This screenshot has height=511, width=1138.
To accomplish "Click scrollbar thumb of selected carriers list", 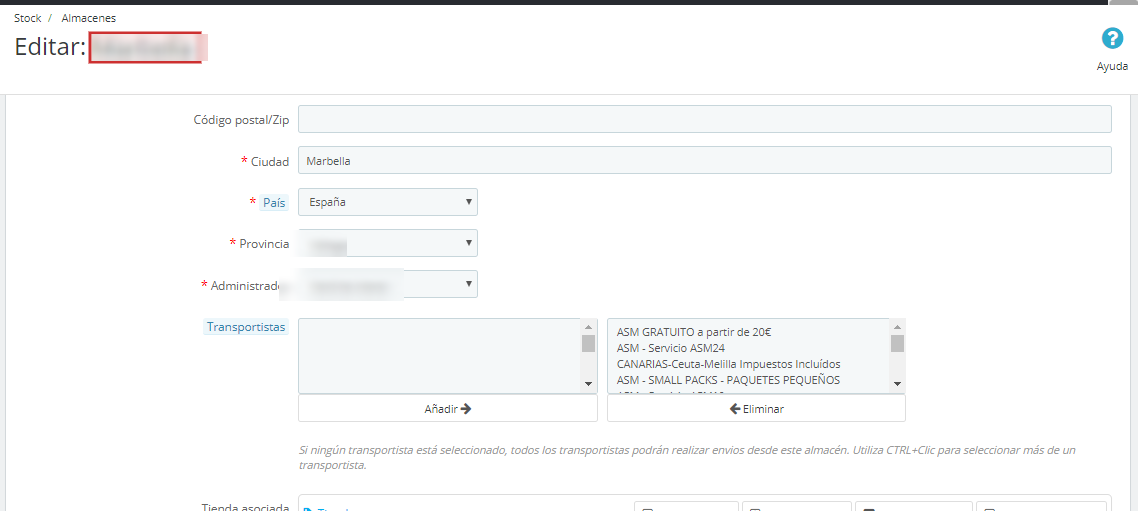I will [x=898, y=343].
